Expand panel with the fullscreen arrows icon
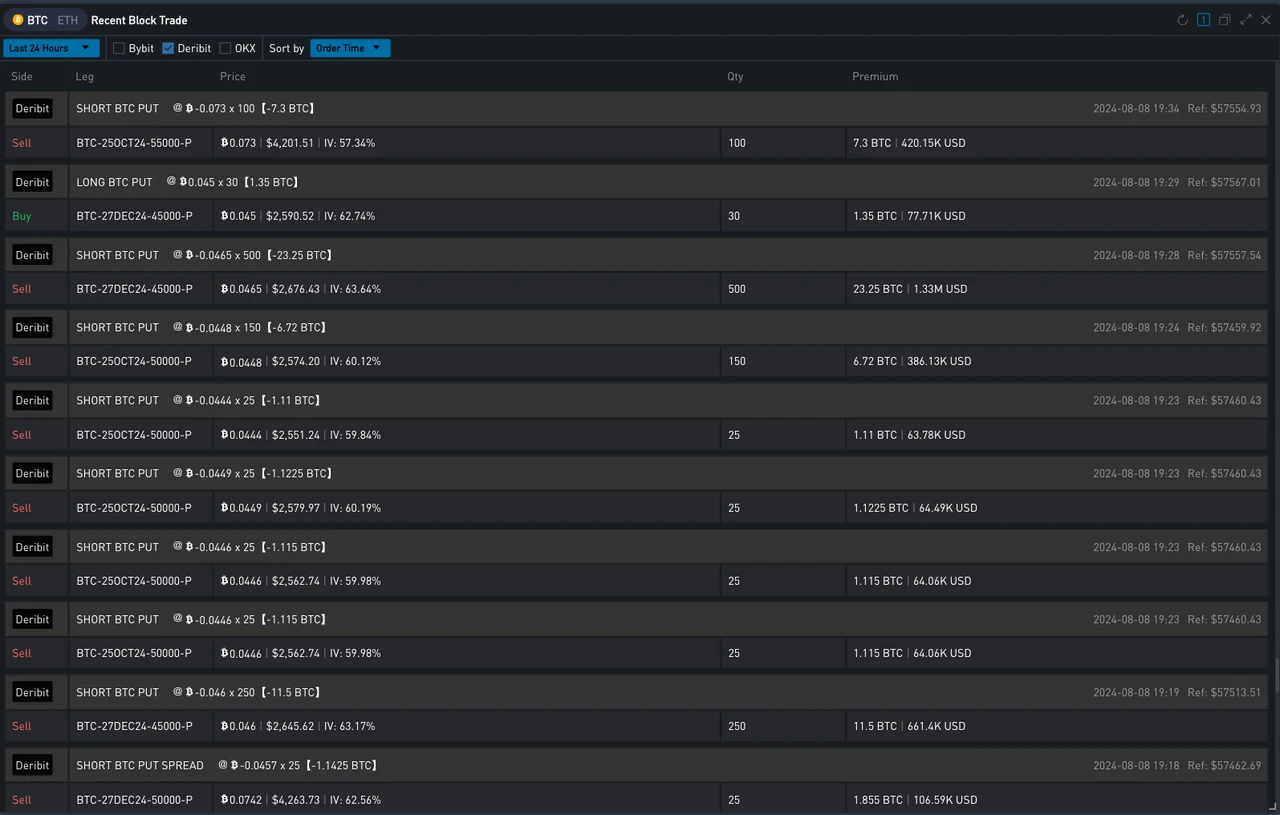1280x815 pixels. pos(1246,20)
